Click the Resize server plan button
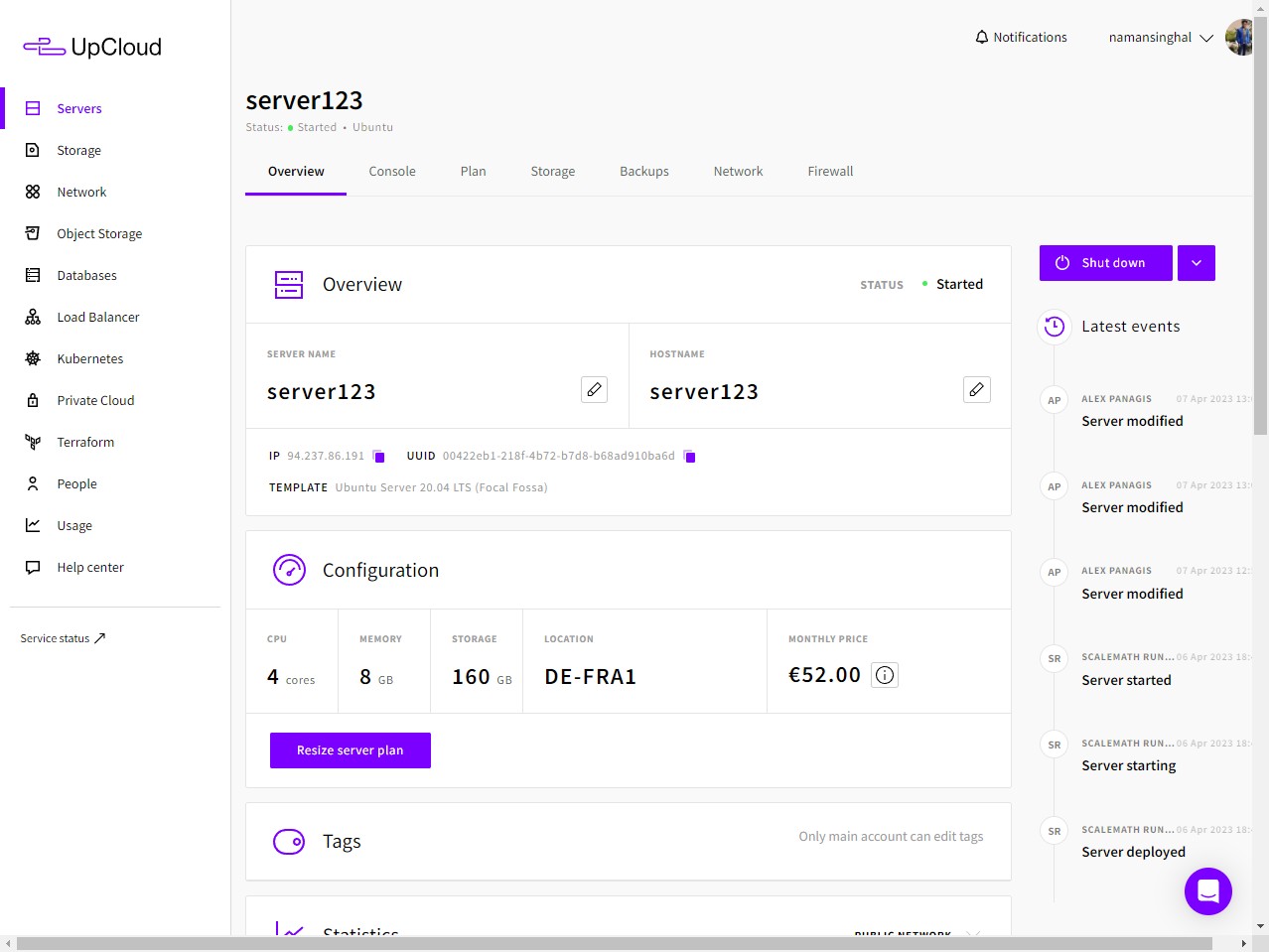The height and width of the screenshot is (952, 1269). (350, 750)
